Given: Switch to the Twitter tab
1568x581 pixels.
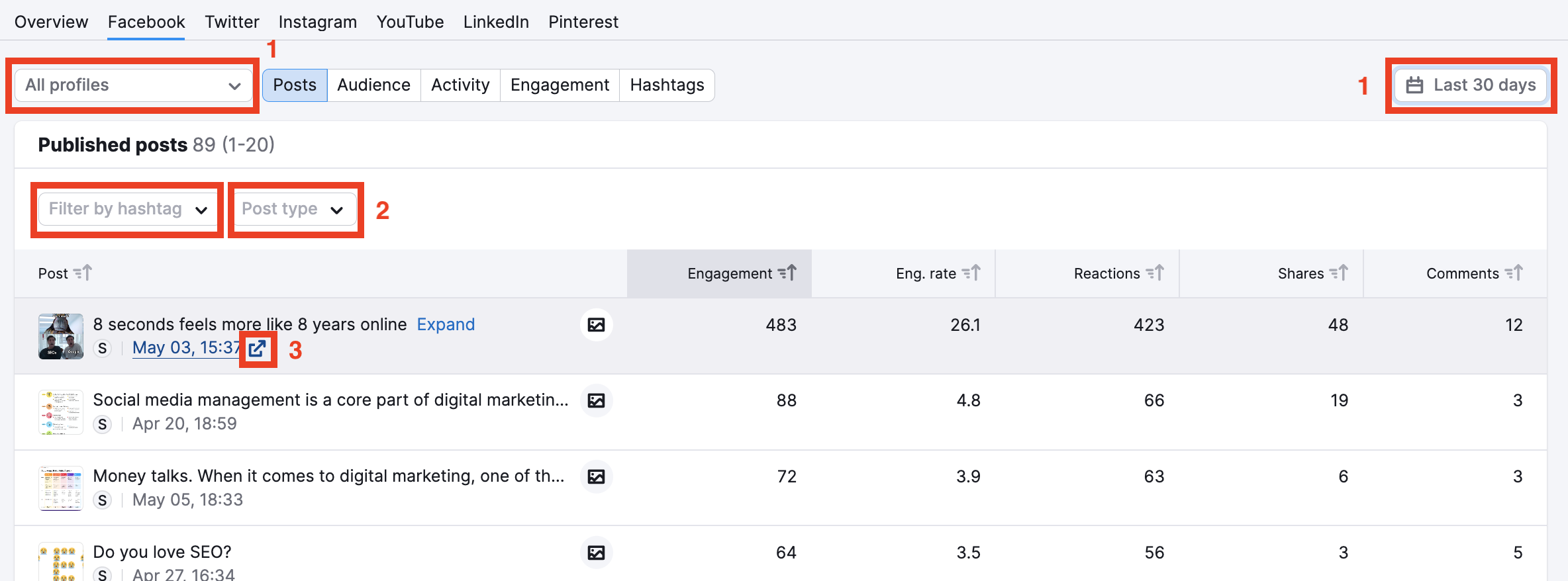Looking at the screenshot, I should tap(232, 22).
